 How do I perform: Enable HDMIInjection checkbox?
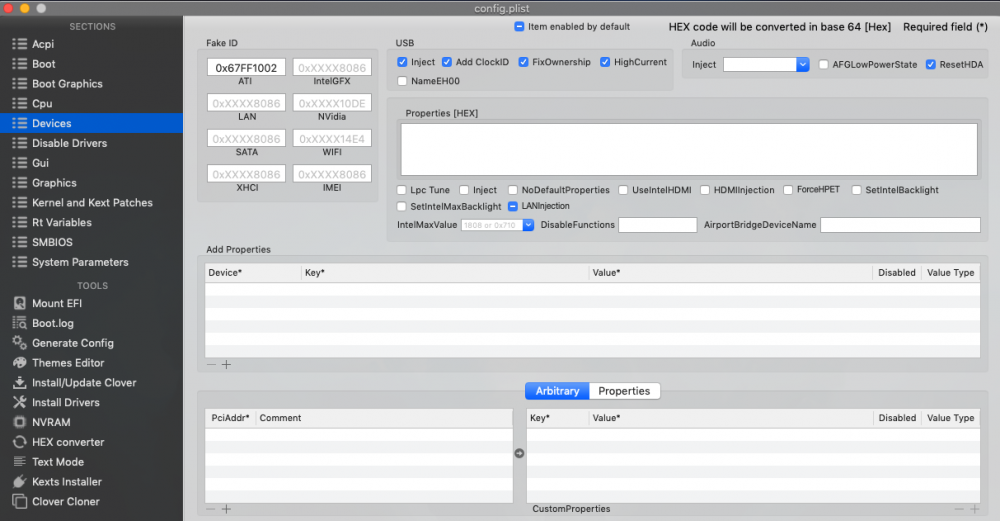click(705, 190)
